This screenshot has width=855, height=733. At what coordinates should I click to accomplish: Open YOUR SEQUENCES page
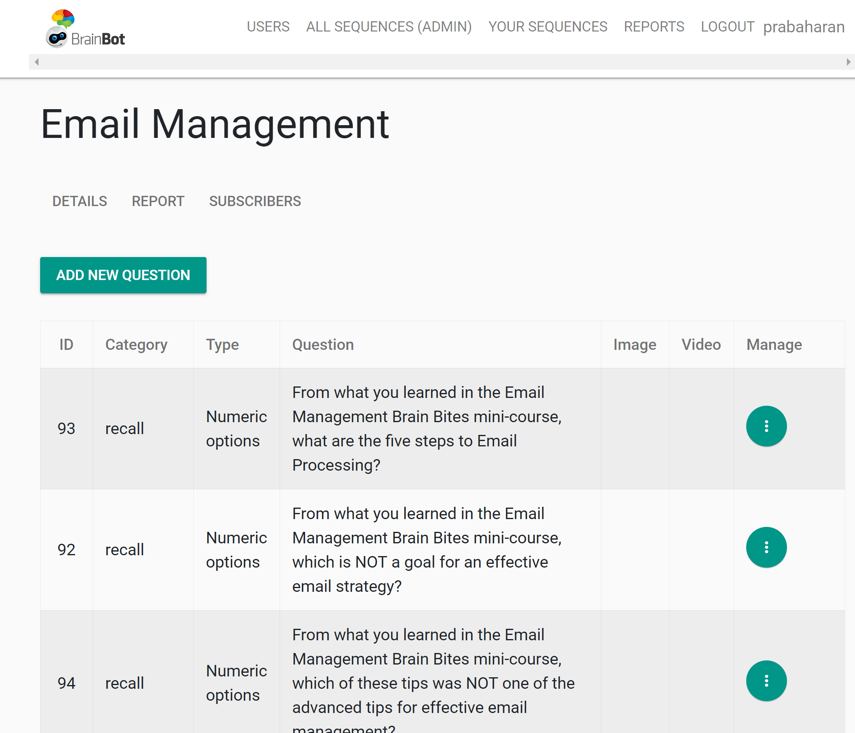point(547,27)
